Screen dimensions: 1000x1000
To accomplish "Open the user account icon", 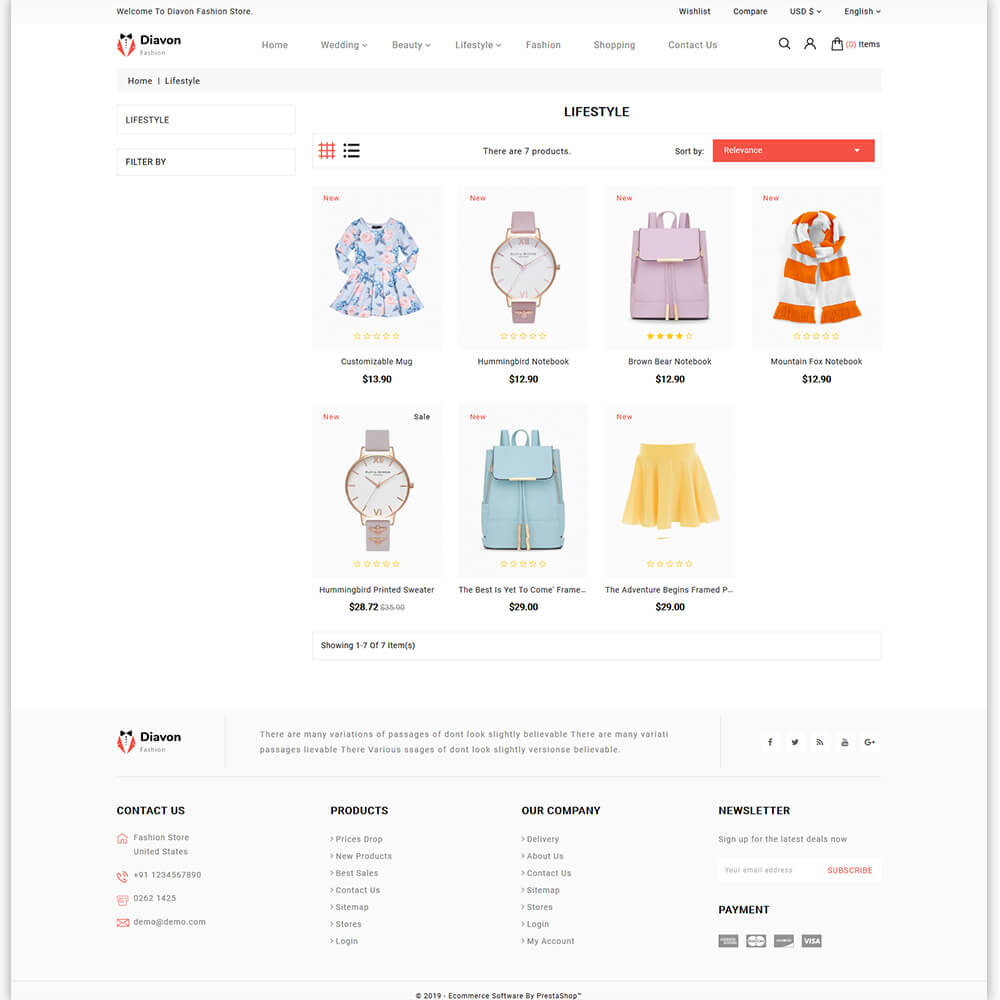I will (810, 44).
